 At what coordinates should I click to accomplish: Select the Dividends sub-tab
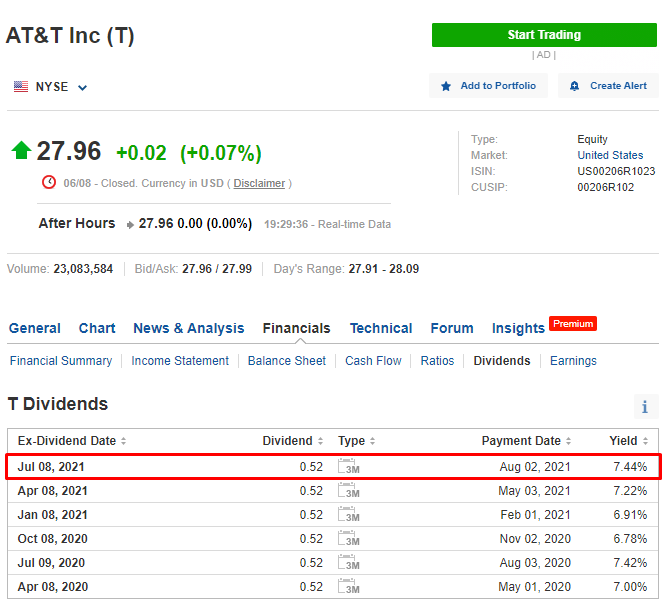(502, 360)
